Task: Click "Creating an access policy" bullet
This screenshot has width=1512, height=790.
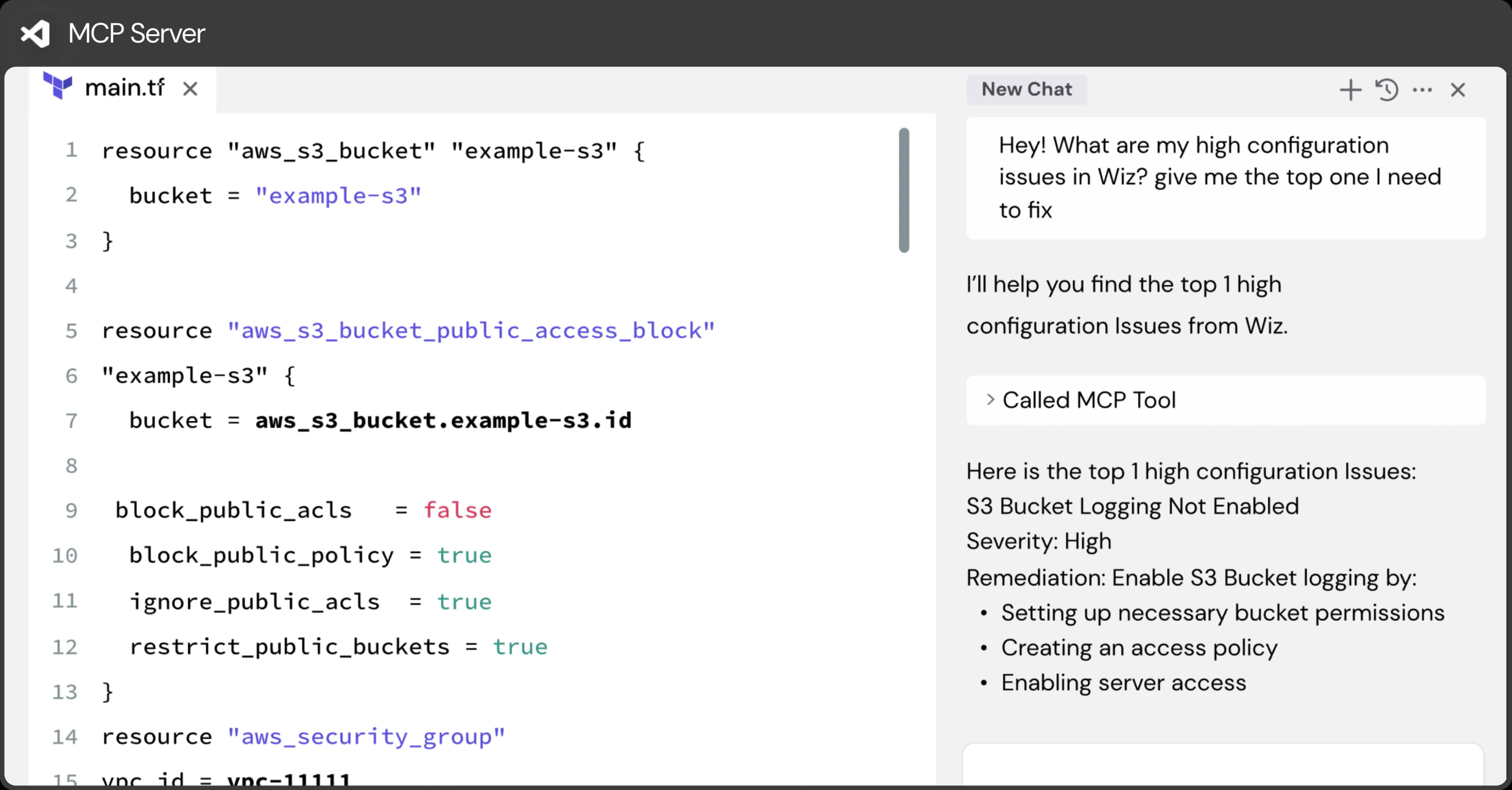Action: [x=1139, y=648]
